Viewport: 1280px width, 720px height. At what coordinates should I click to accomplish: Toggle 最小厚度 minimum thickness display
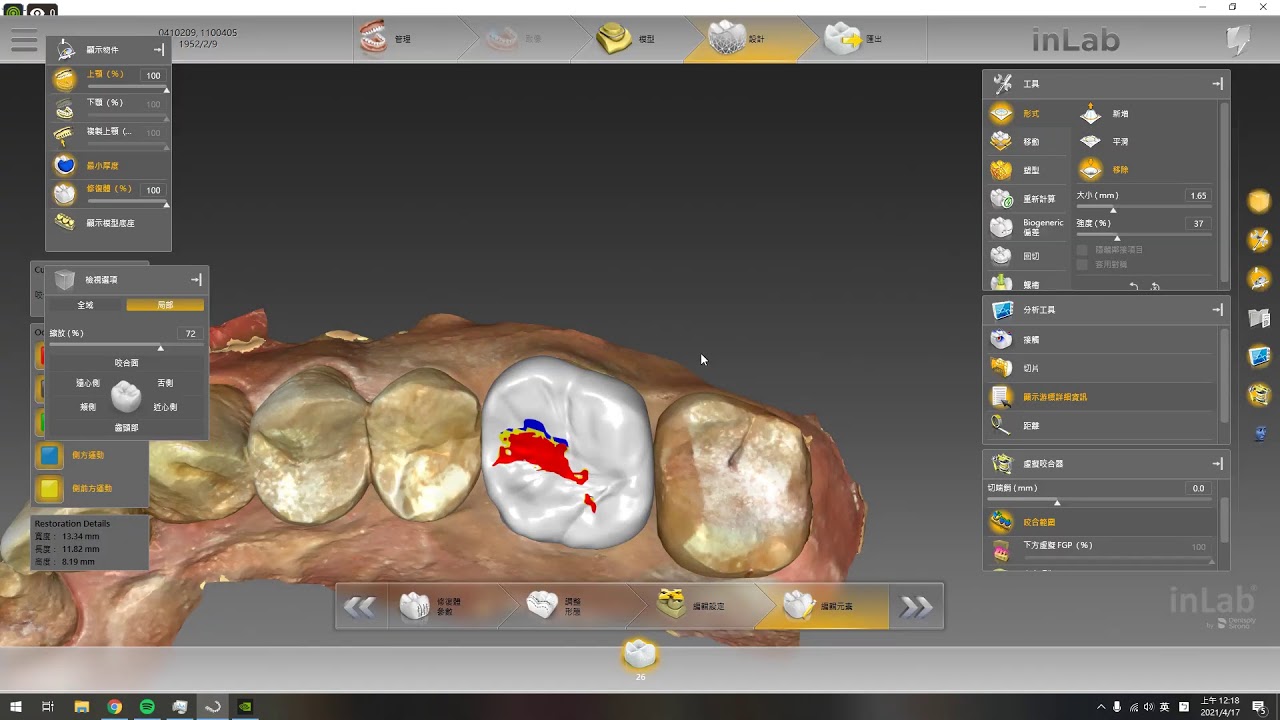click(x=64, y=164)
